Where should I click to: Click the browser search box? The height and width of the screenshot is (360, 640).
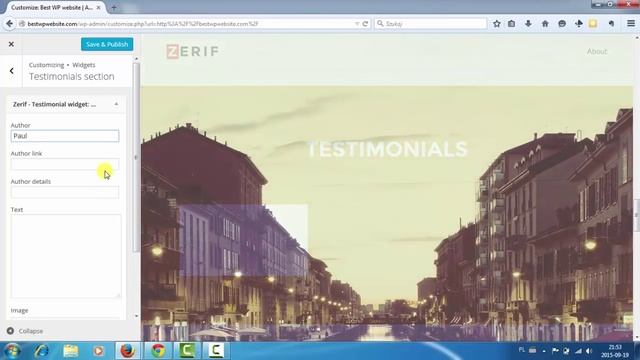pyautogui.click(x=431, y=24)
